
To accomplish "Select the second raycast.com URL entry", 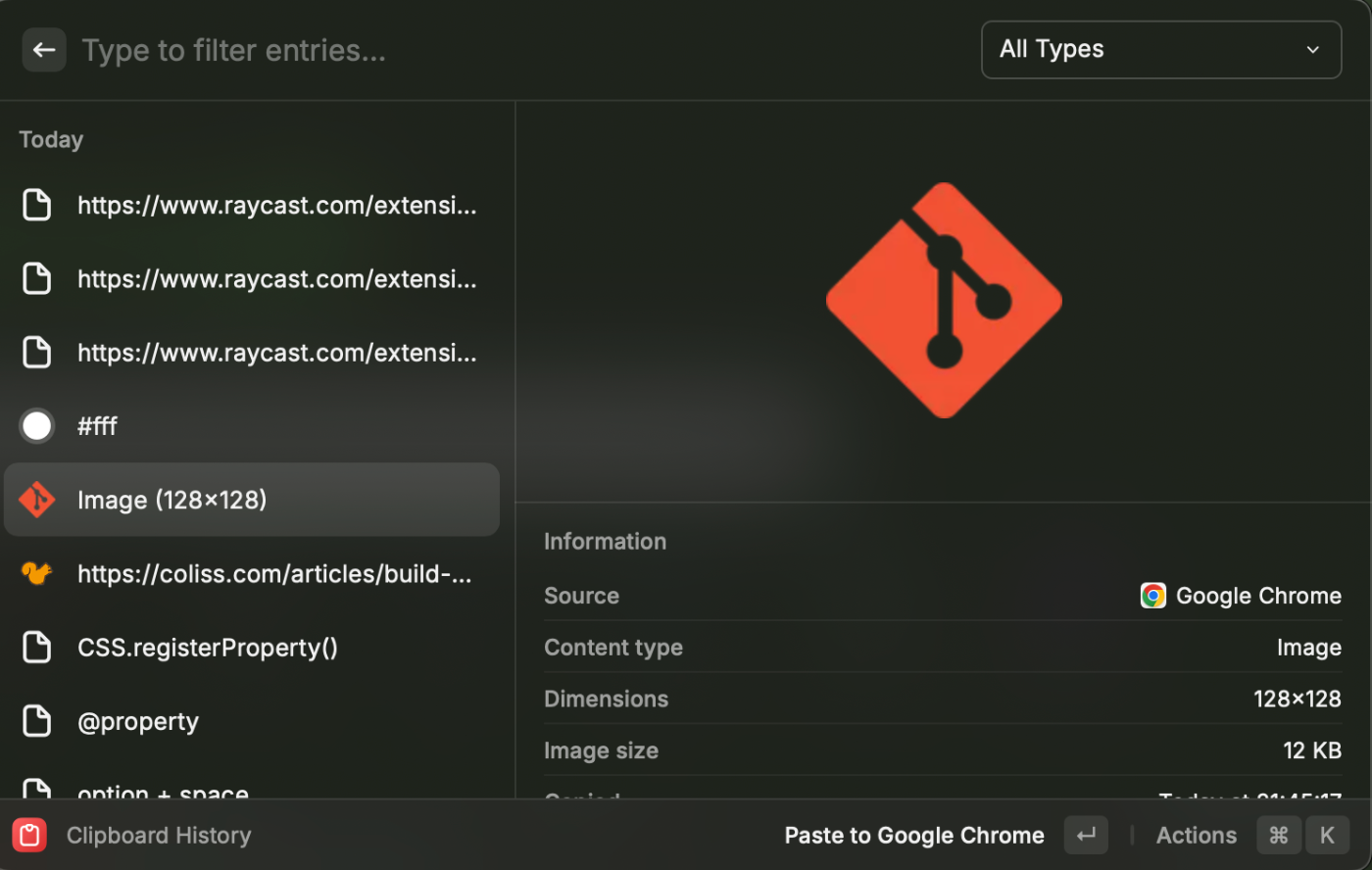I will click(x=276, y=279).
